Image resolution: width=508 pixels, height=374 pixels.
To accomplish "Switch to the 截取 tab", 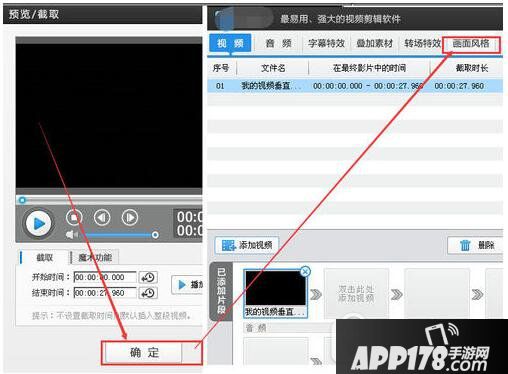I will click(44, 257).
